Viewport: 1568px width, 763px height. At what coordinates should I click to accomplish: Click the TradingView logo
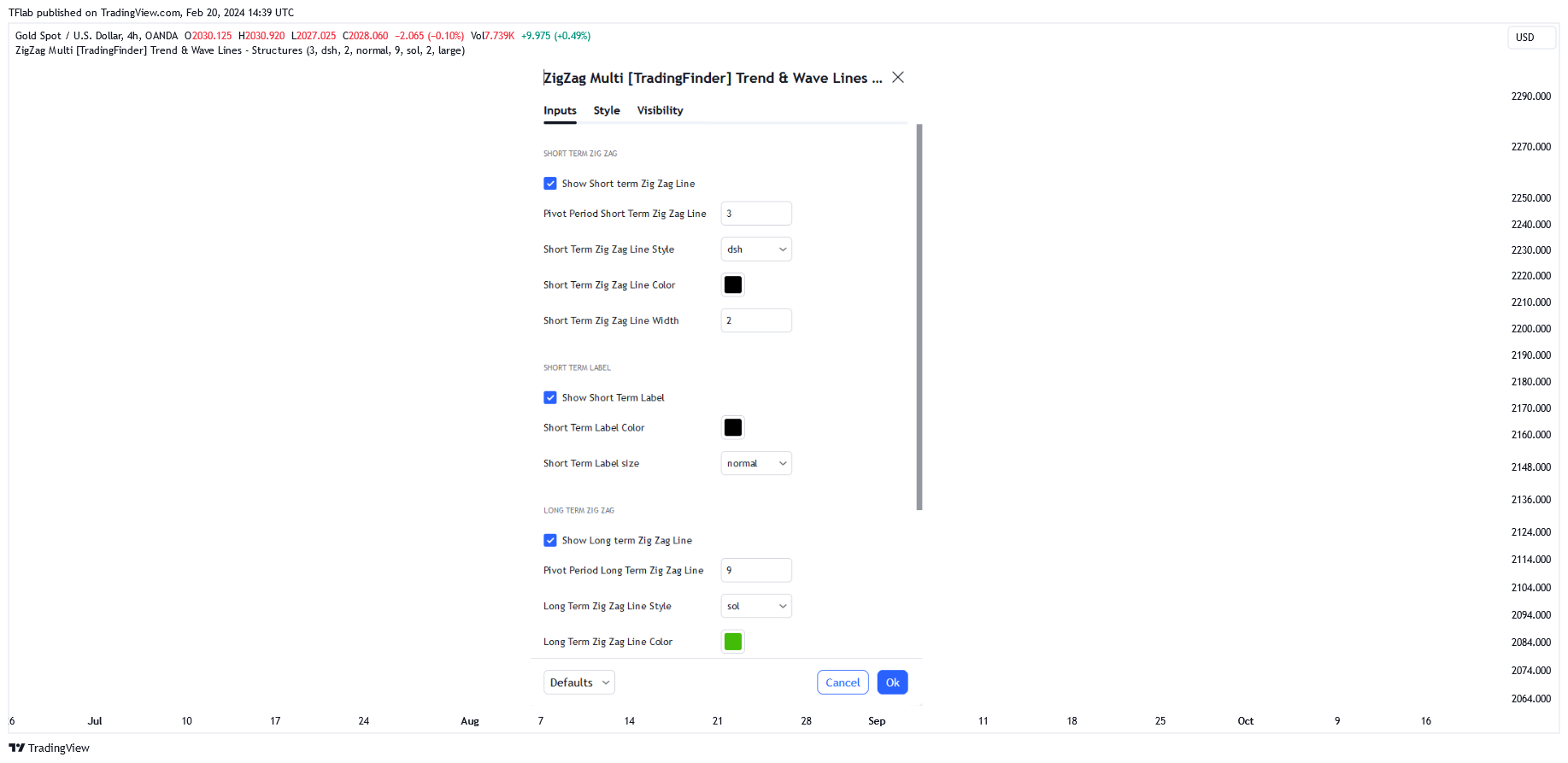coord(49,748)
